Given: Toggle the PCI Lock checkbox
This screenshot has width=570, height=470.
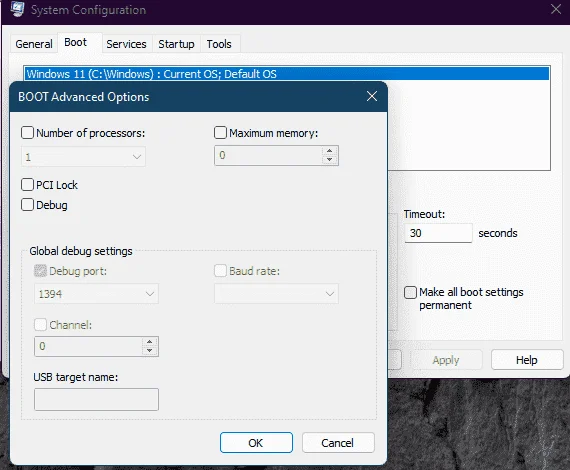Looking at the screenshot, I should (x=28, y=185).
